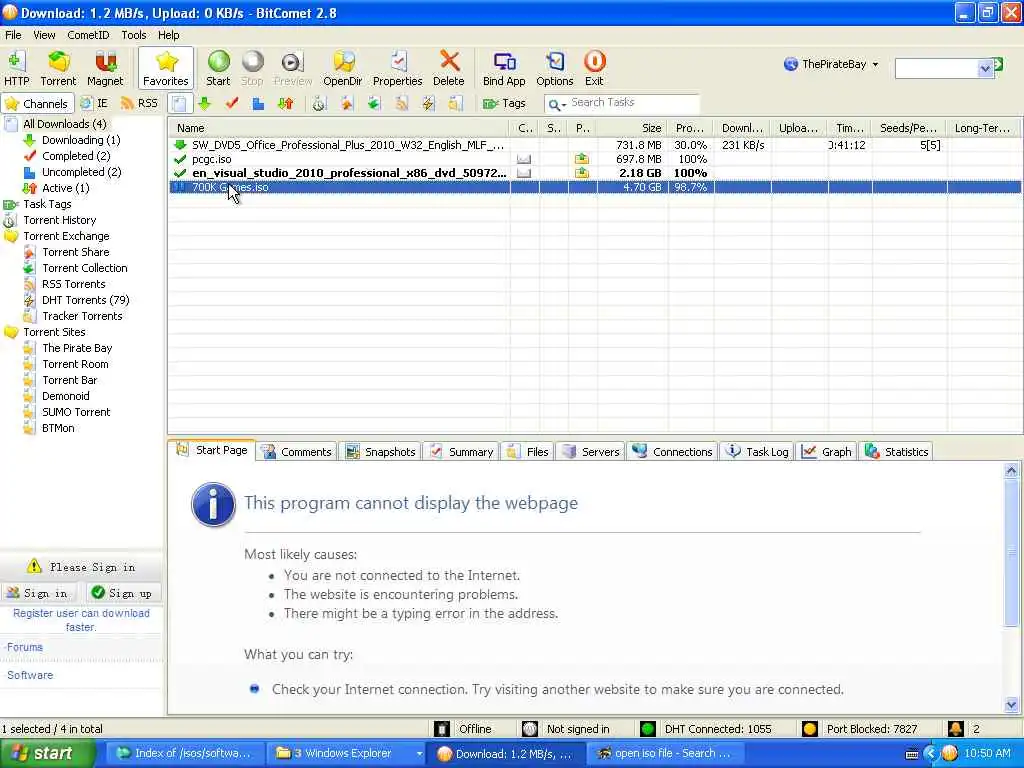Image resolution: width=1024 pixels, height=768 pixels.
Task: Filter by downloading tasks green arrow icon
Action: click(x=204, y=103)
